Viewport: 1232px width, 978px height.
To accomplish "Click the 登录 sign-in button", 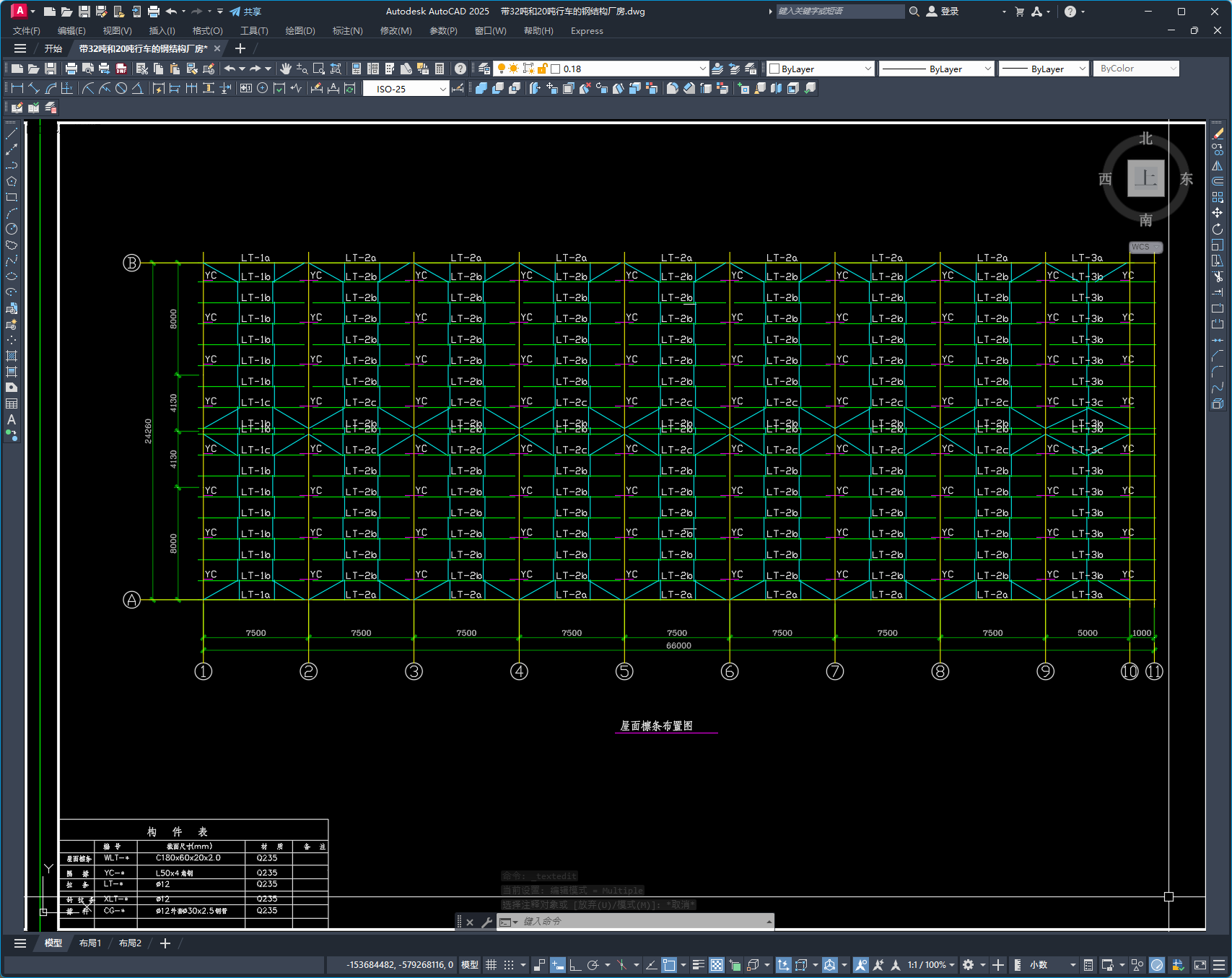I will [x=943, y=12].
